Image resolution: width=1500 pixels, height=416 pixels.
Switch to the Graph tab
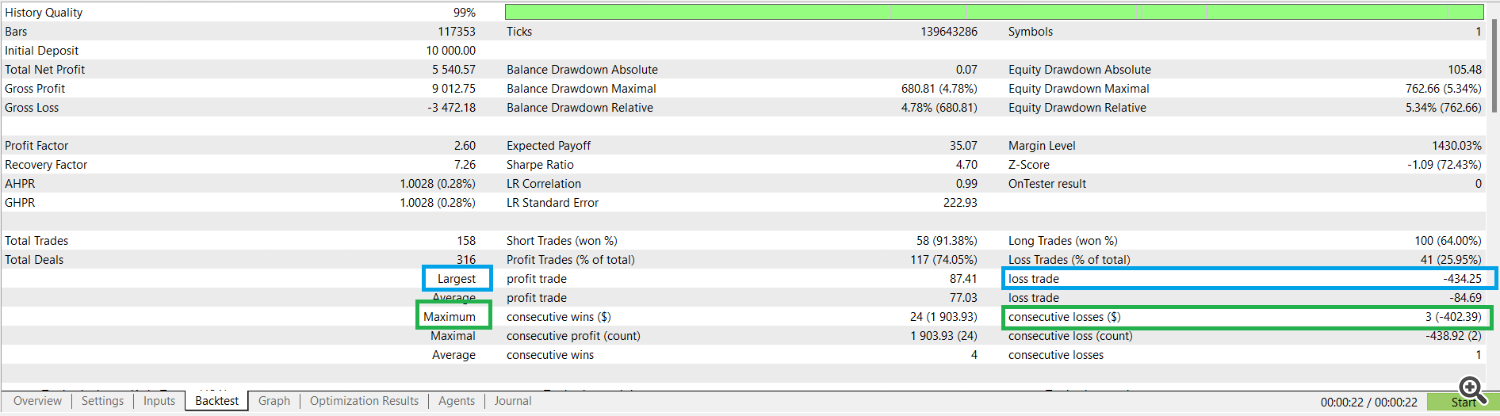(274, 401)
